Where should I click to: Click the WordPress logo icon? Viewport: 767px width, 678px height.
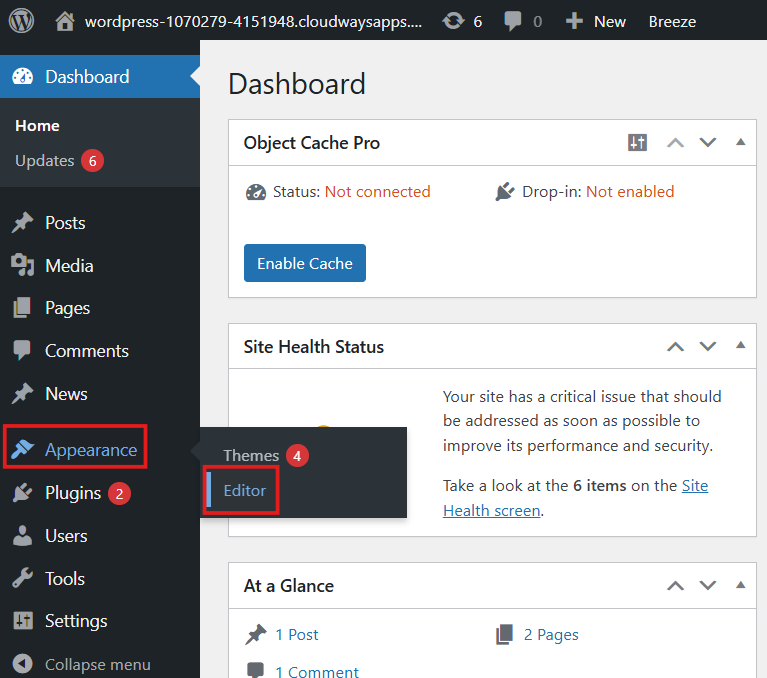click(x=21, y=21)
